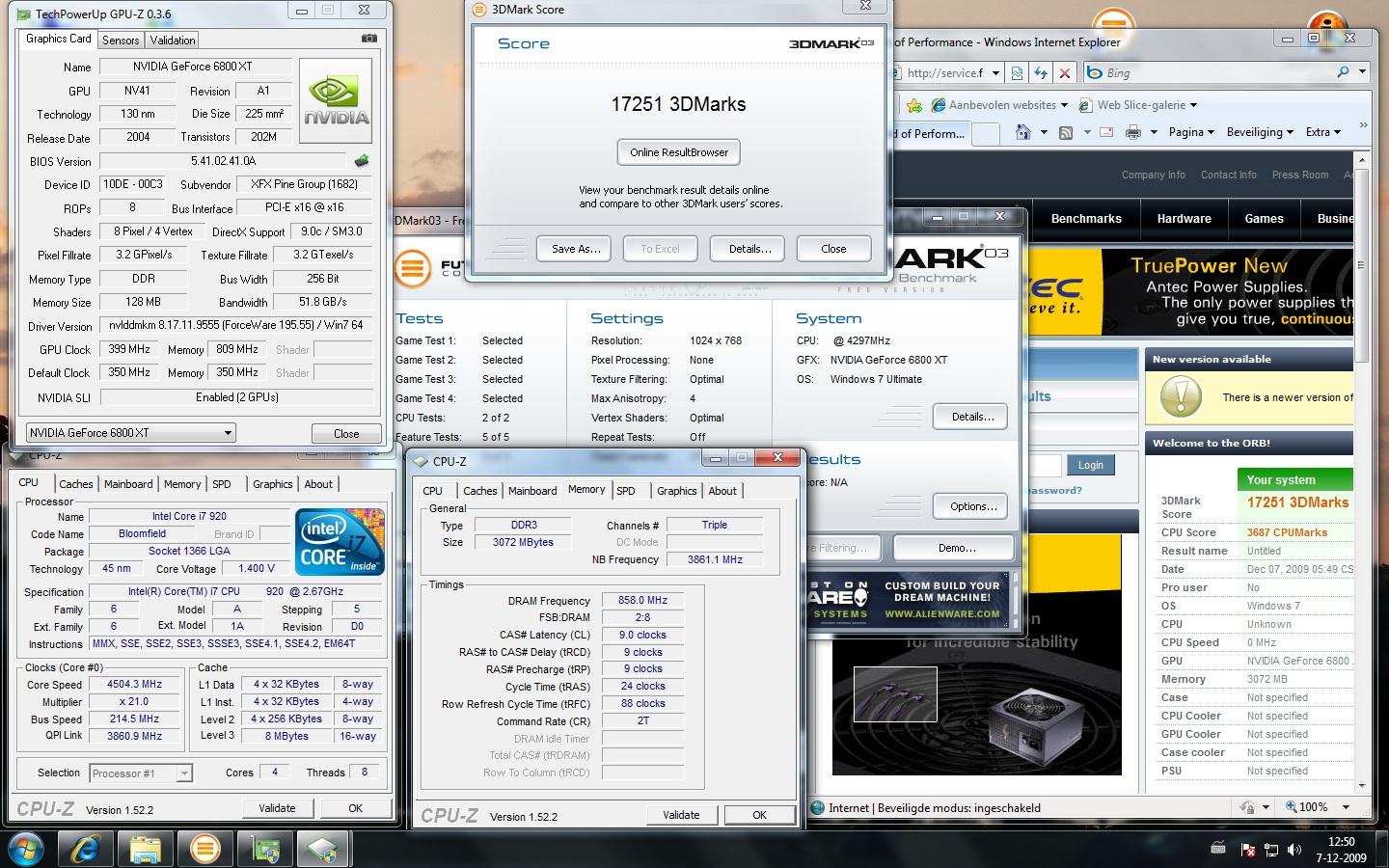Expand the Web Slice-galerie dropdown
Image resolution: width=1389 pixels, height=868 pixels.
(x=1193, y=105)
